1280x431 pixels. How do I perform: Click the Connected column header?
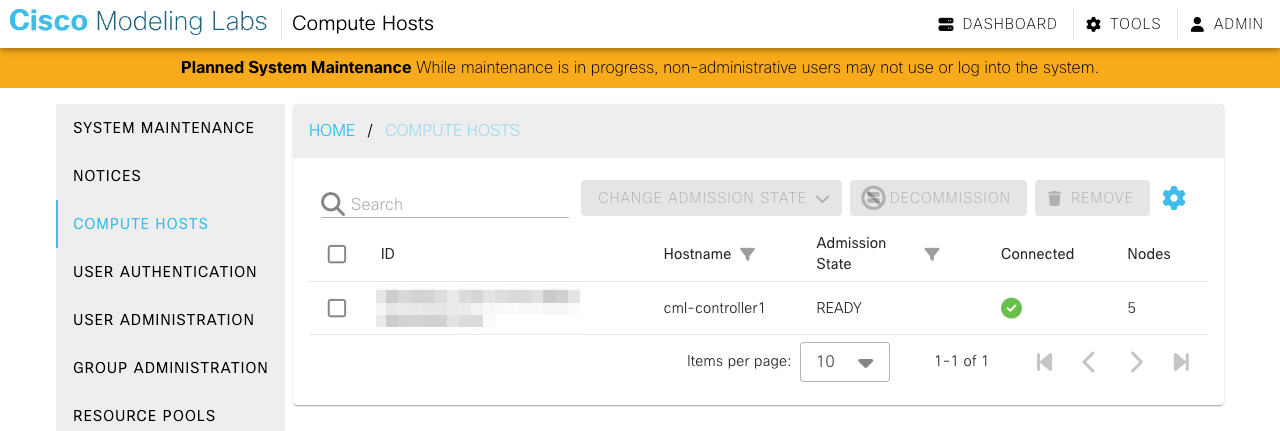tap(1037, 254)
